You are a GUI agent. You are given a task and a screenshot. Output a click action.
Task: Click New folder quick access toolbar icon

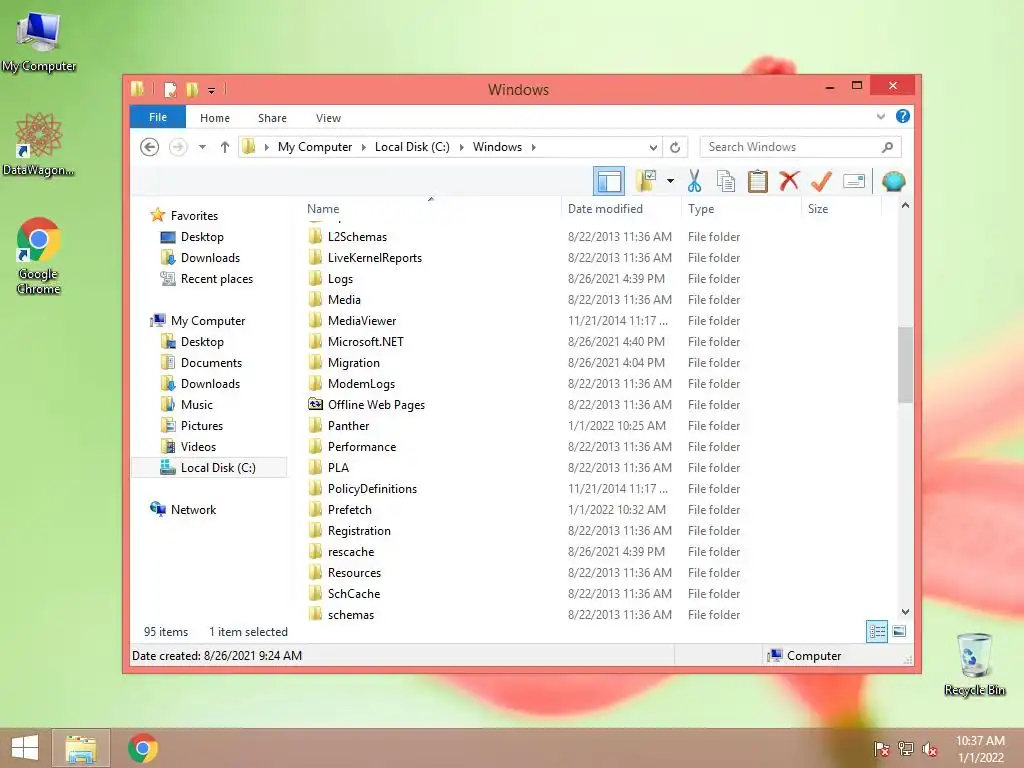pyautogui.click(x=192, y=89)
